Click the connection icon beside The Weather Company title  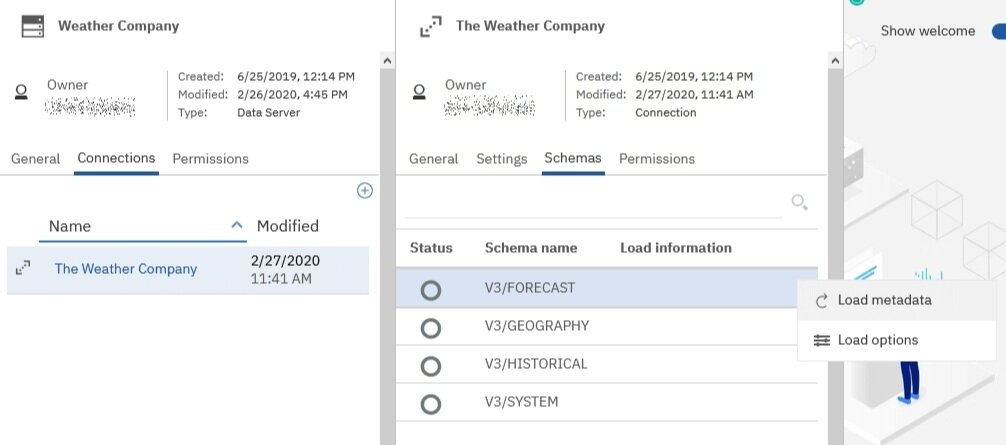(x=431, y=27)
